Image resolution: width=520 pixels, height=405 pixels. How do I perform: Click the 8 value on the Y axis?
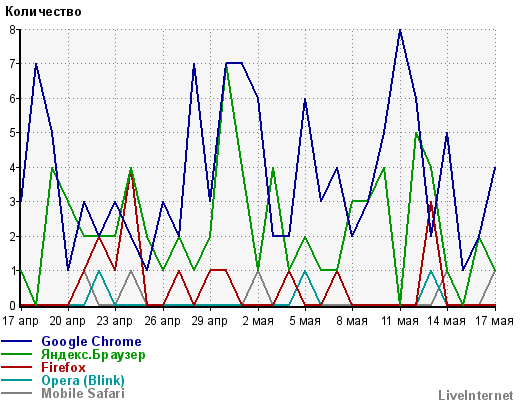pyautogui.click(x=13, y=30)
